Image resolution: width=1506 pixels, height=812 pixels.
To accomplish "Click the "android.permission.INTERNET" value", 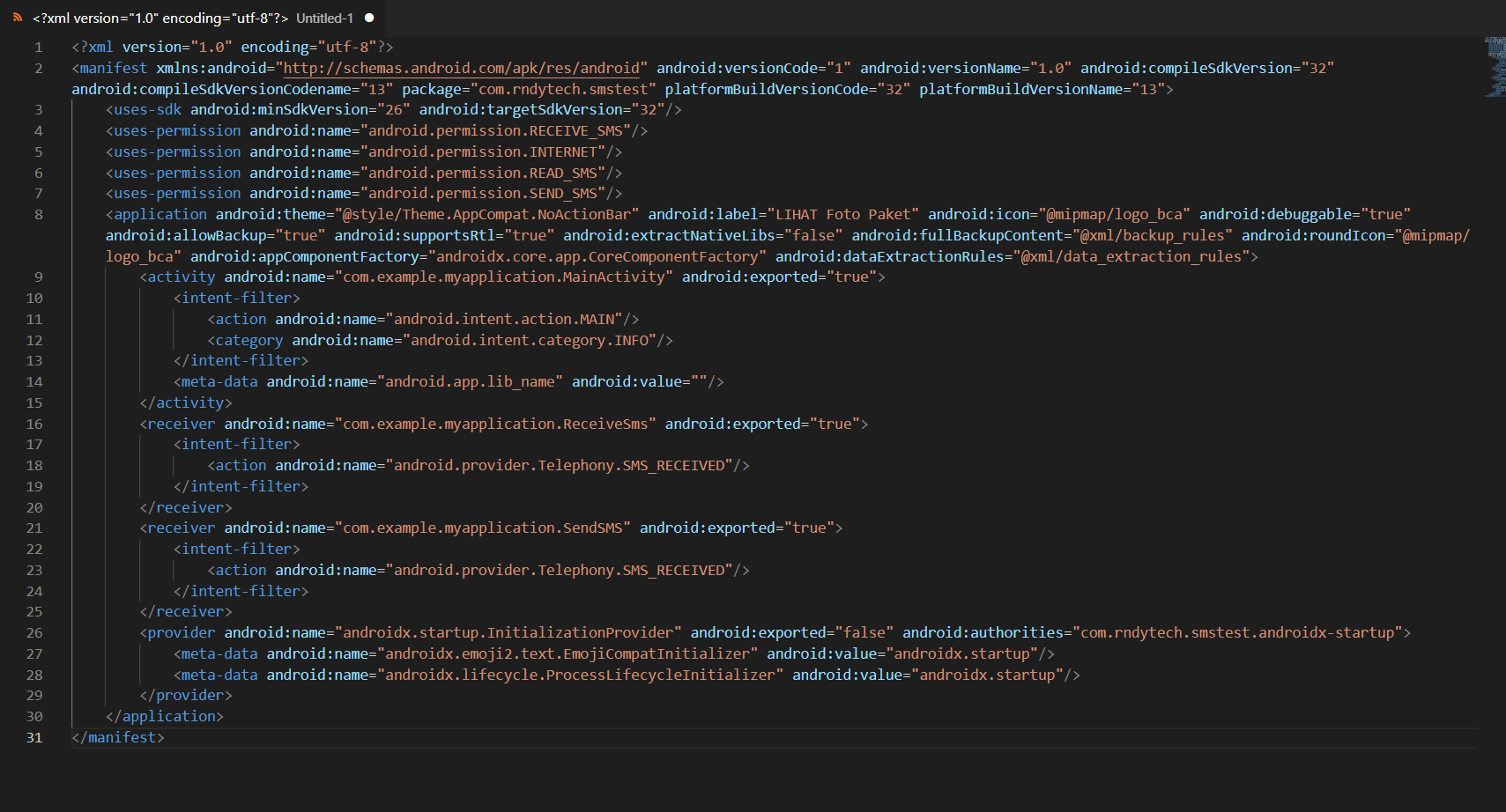I will [x=483, y=151].
